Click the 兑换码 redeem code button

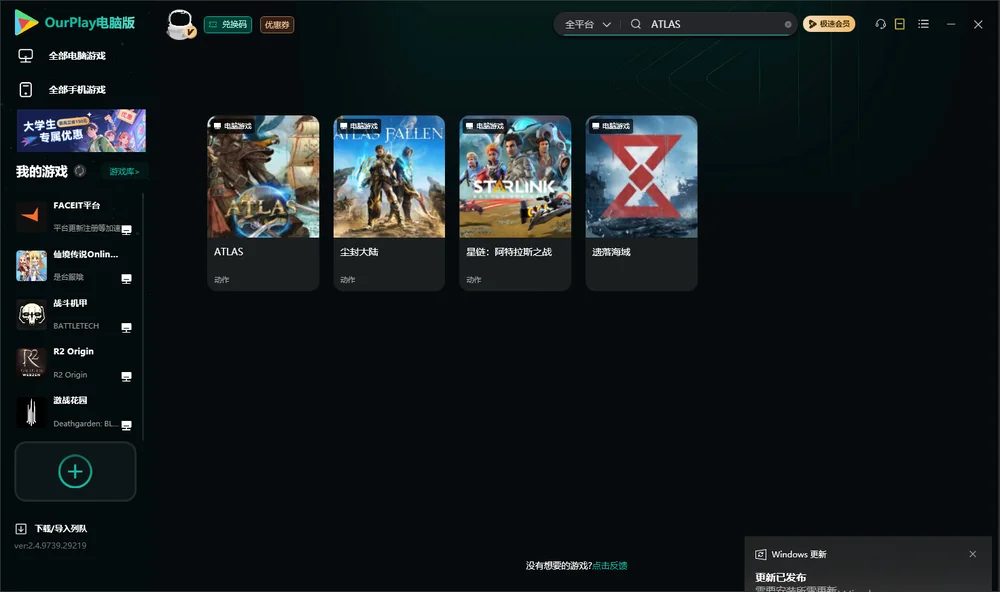point(228,24)
